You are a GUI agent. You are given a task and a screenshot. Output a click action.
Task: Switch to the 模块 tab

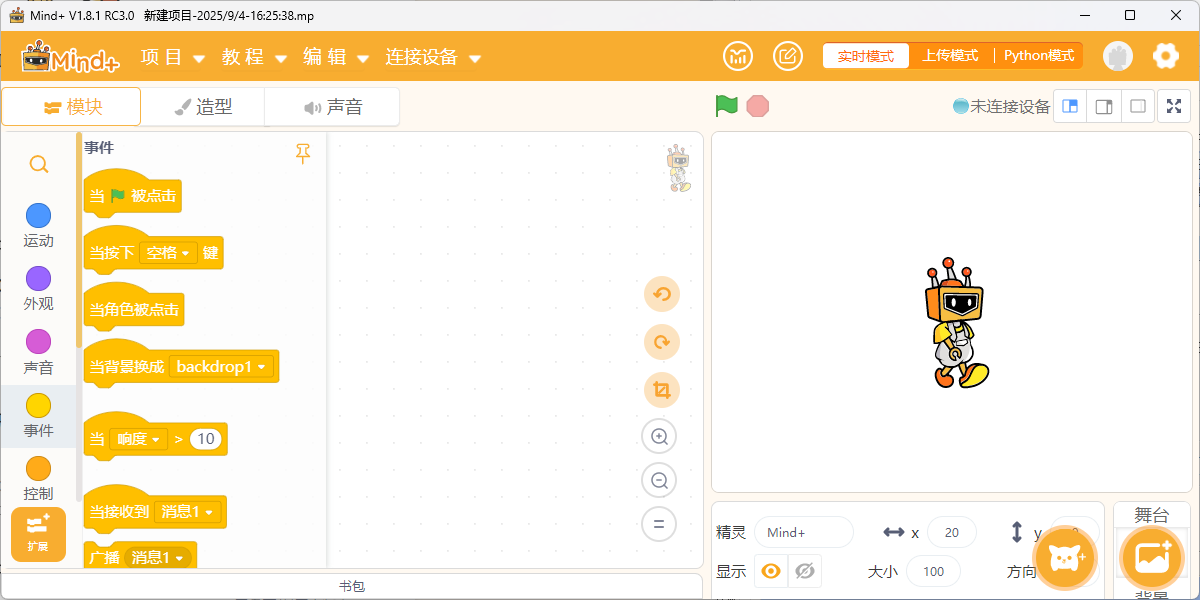(71, 107)
